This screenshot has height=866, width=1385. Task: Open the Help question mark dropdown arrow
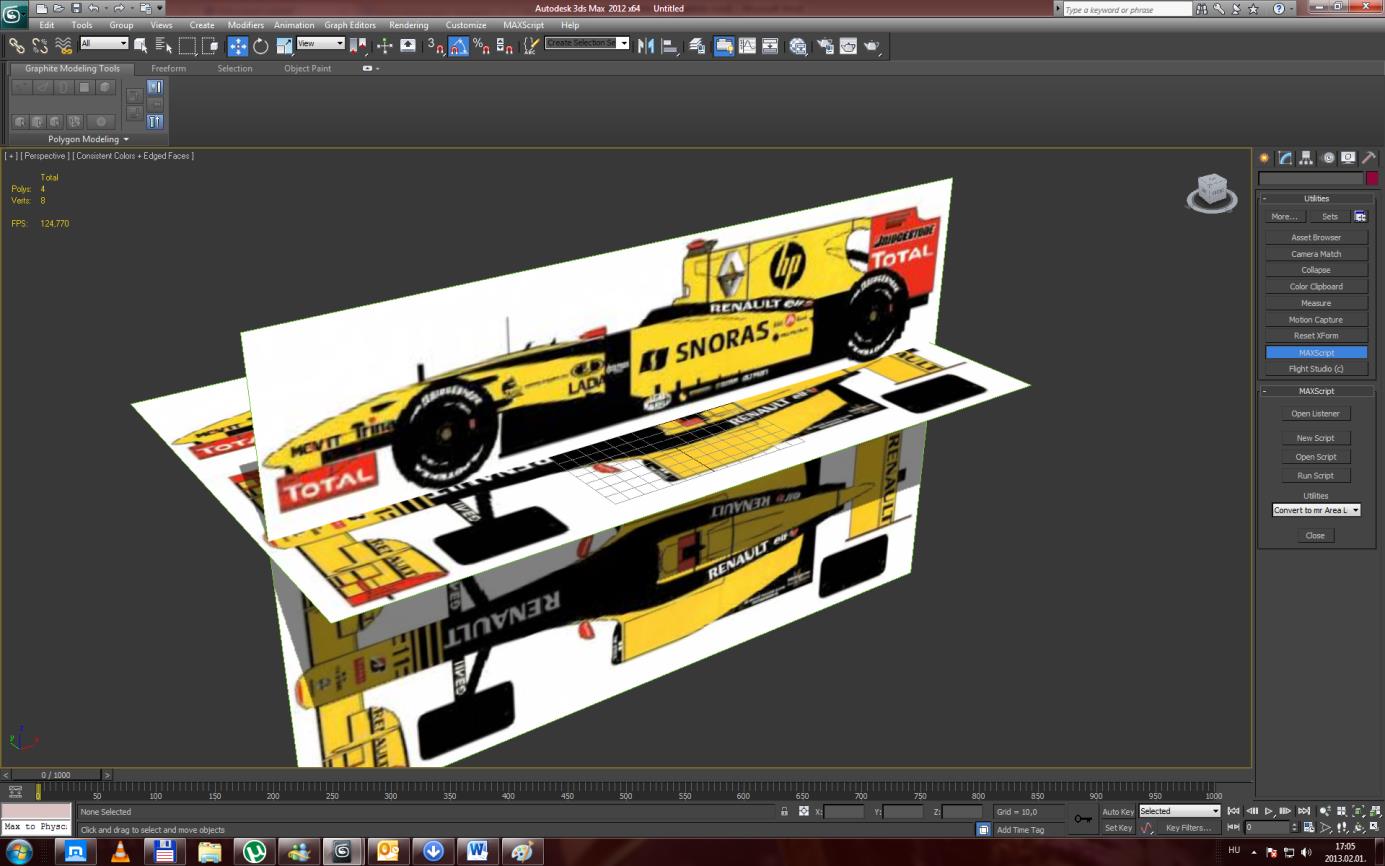tap(1294, 9)
